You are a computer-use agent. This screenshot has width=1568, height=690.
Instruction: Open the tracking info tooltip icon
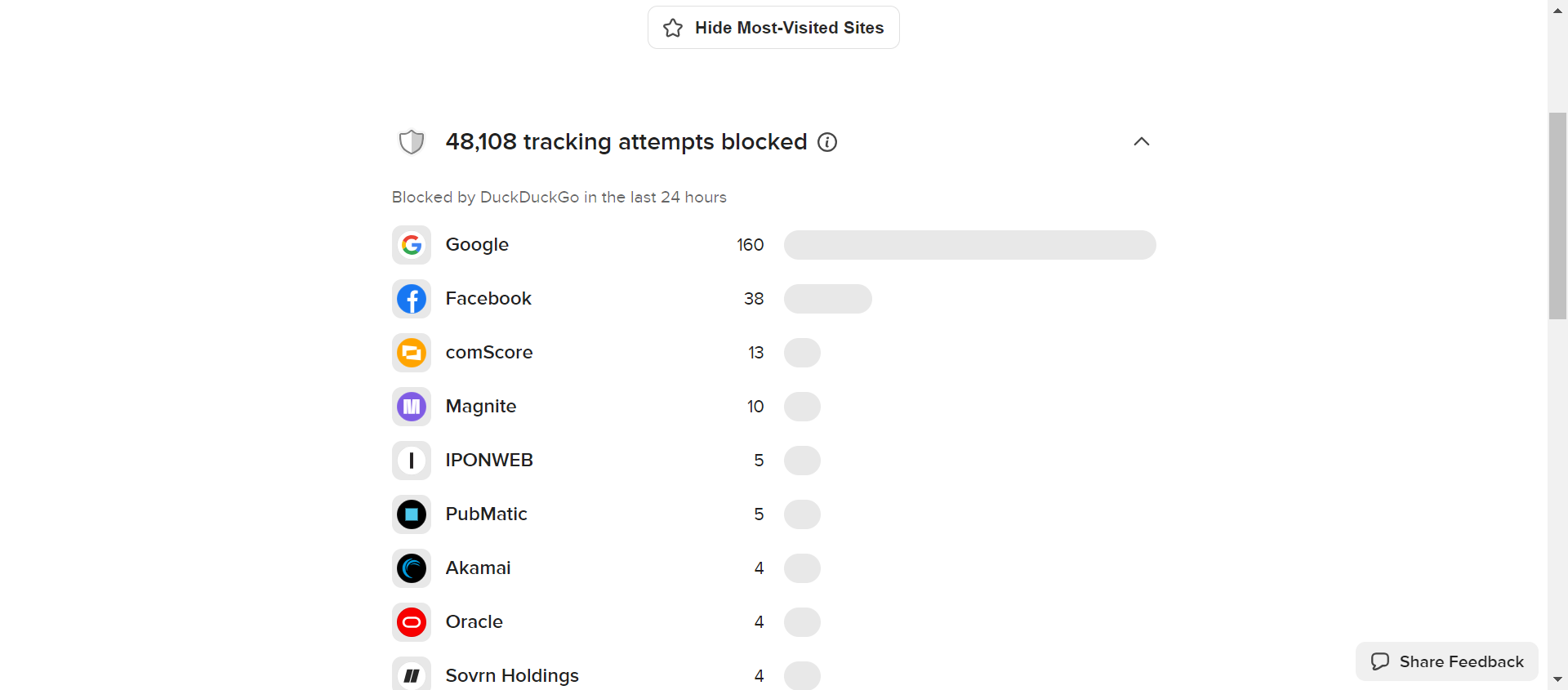point(827,142)
